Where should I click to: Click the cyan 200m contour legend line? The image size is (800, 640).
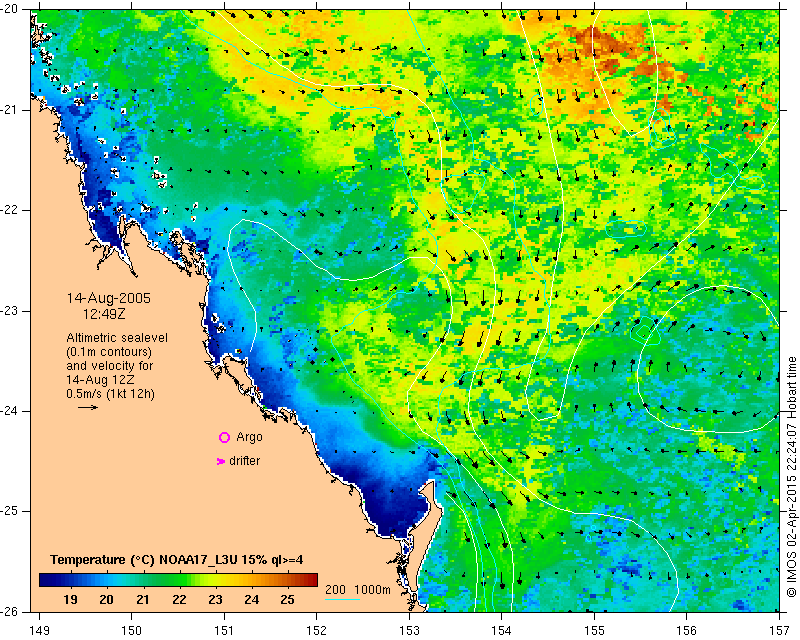pyautogui.click(x=342, y=599)
